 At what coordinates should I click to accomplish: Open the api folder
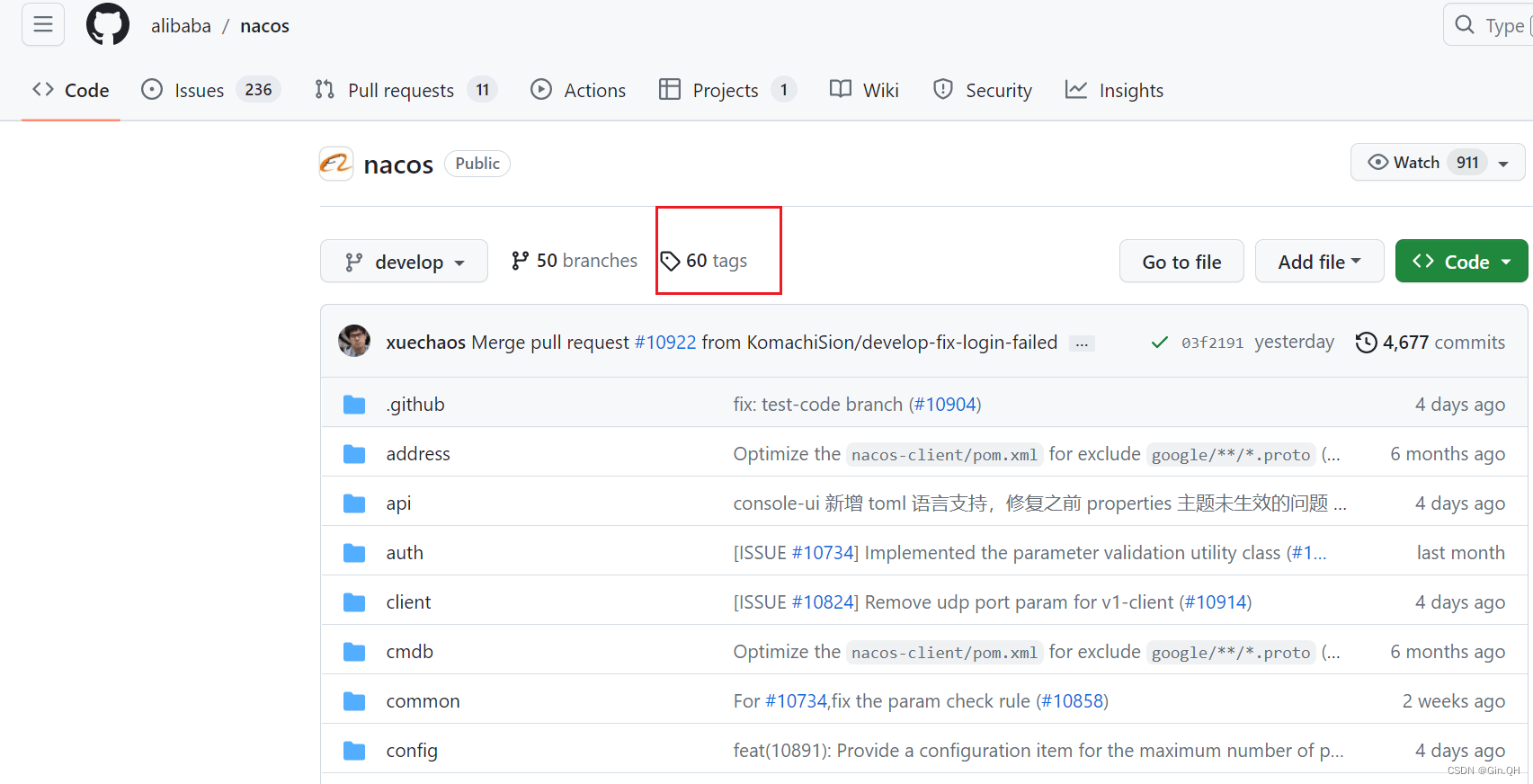click(x=399, y=503)
